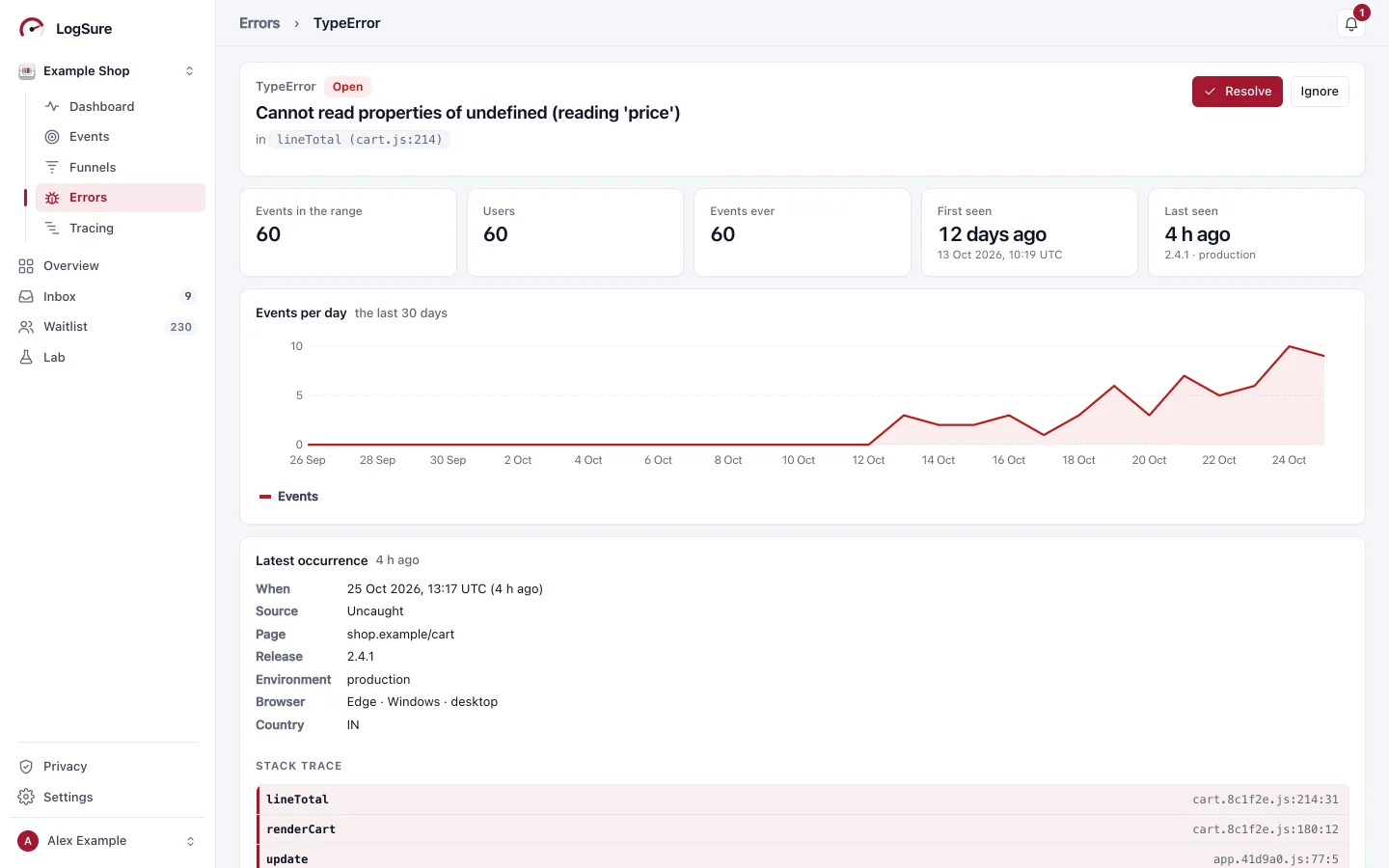Go to Dashboard in sidebar
The width and height of the screenshot is (1389, 868).
coord(121,106)
